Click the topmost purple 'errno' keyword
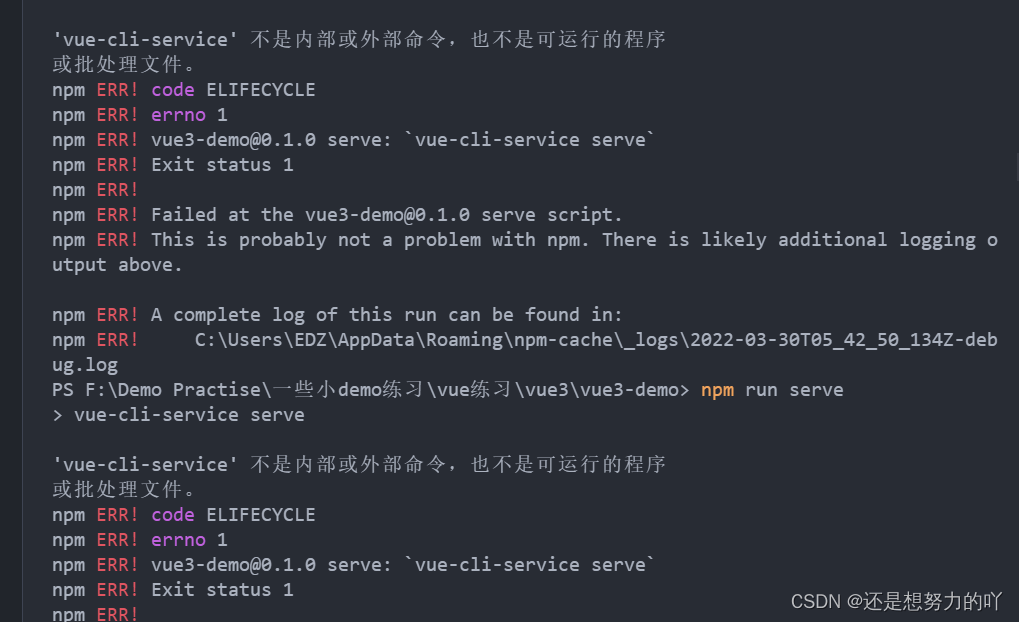The image size is (1019, 622). click(x=178, y=115)
